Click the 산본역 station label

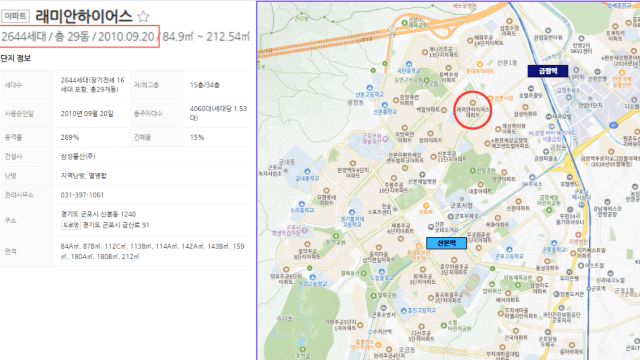point(446,243)
